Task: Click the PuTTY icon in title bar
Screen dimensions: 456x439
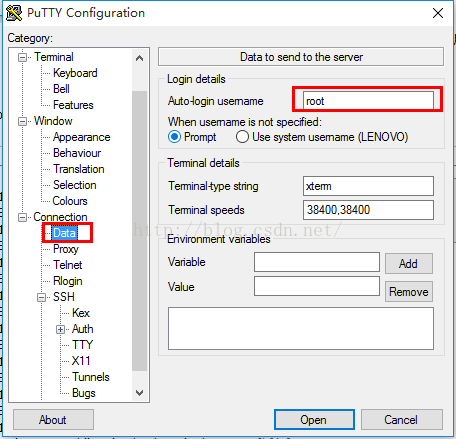Action: [x=14, y=13]
